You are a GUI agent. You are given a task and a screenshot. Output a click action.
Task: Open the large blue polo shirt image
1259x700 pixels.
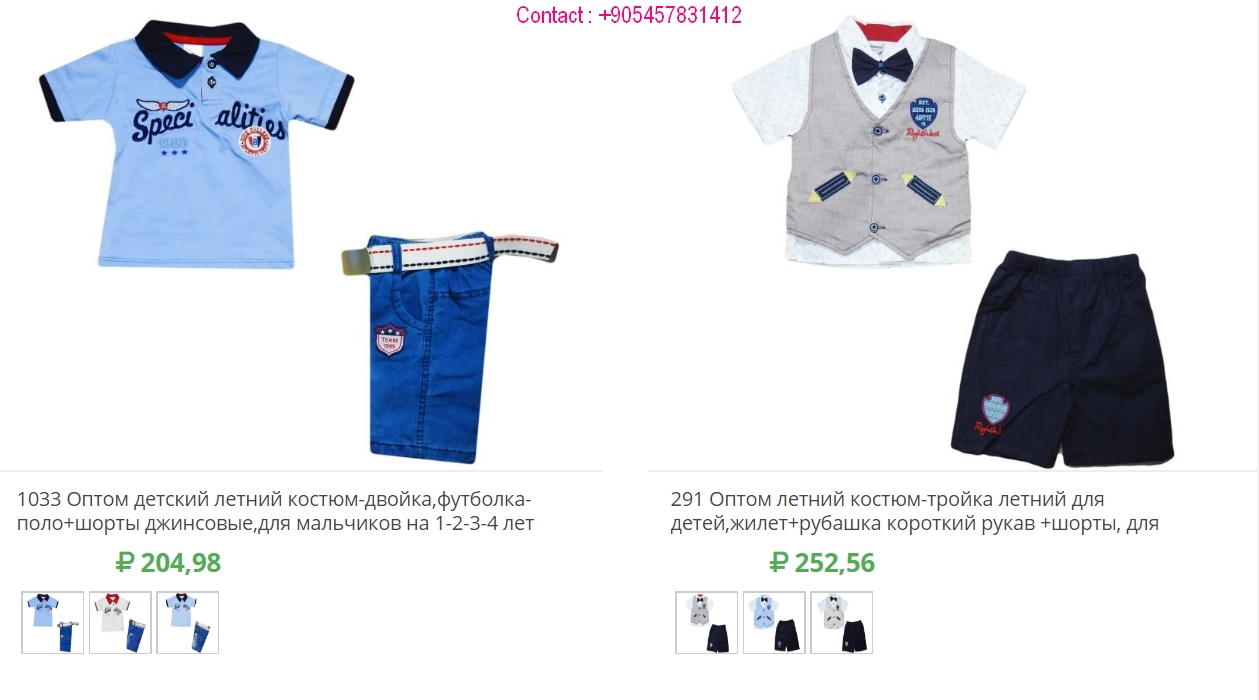point(197,143)
